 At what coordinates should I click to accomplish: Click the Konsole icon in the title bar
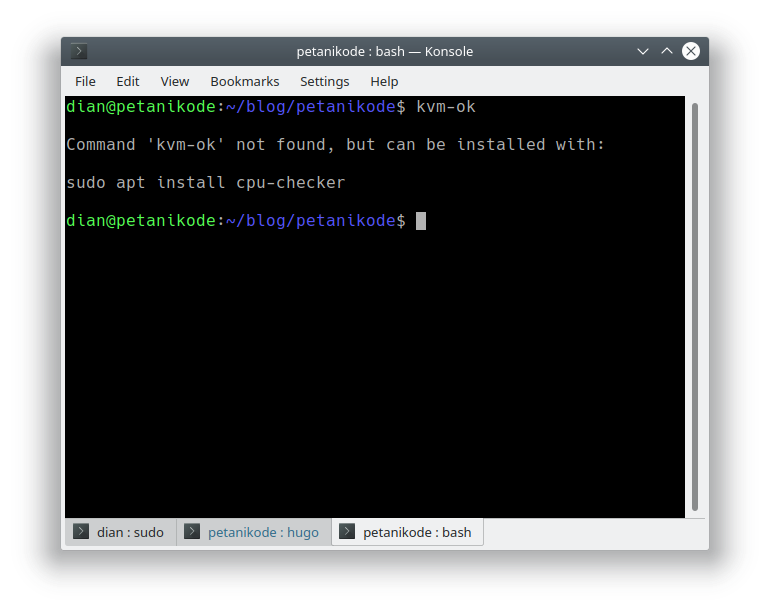point(79,51)
